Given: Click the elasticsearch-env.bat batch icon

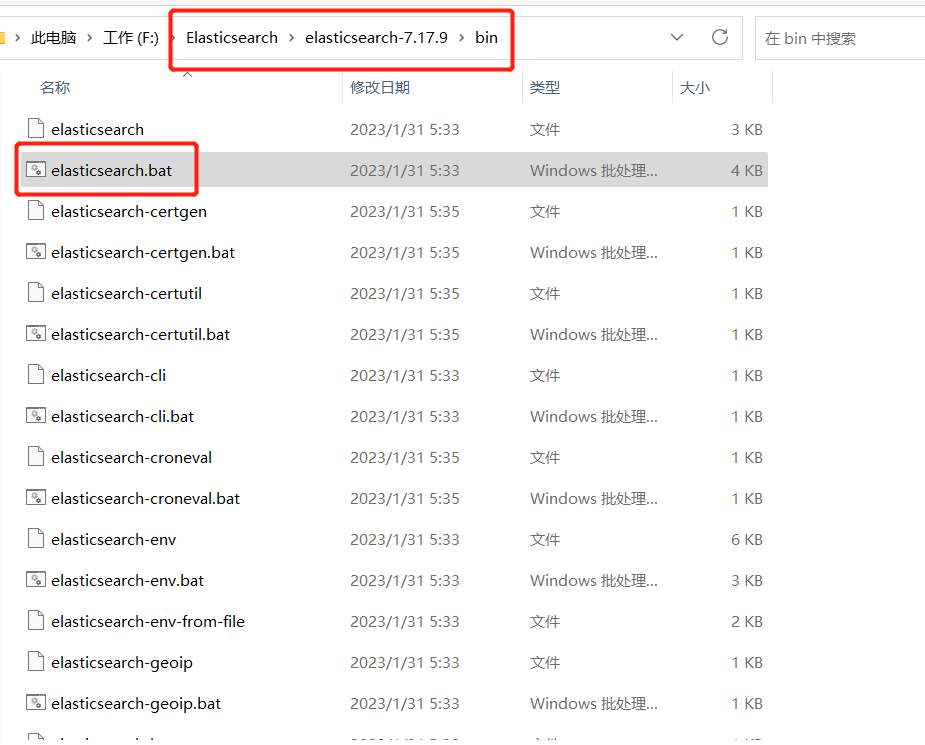Looking at the screenshot, I should (36, 580).
